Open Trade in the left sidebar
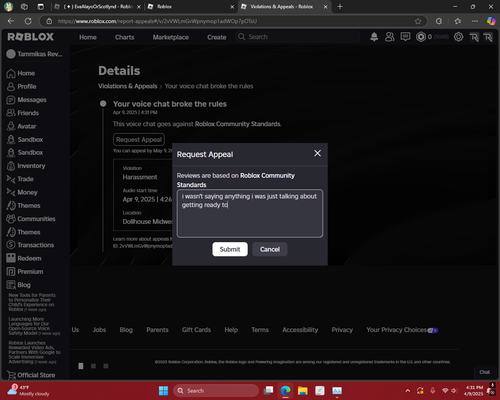Screen dimensions: 500x400 coord(20,179)
